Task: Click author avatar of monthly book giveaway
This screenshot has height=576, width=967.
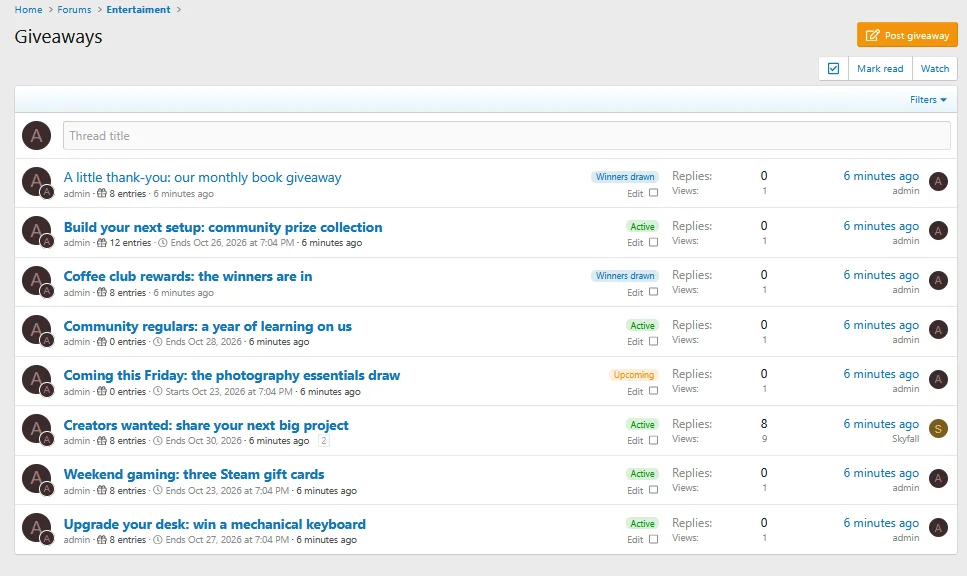Action: pos(36,182)
